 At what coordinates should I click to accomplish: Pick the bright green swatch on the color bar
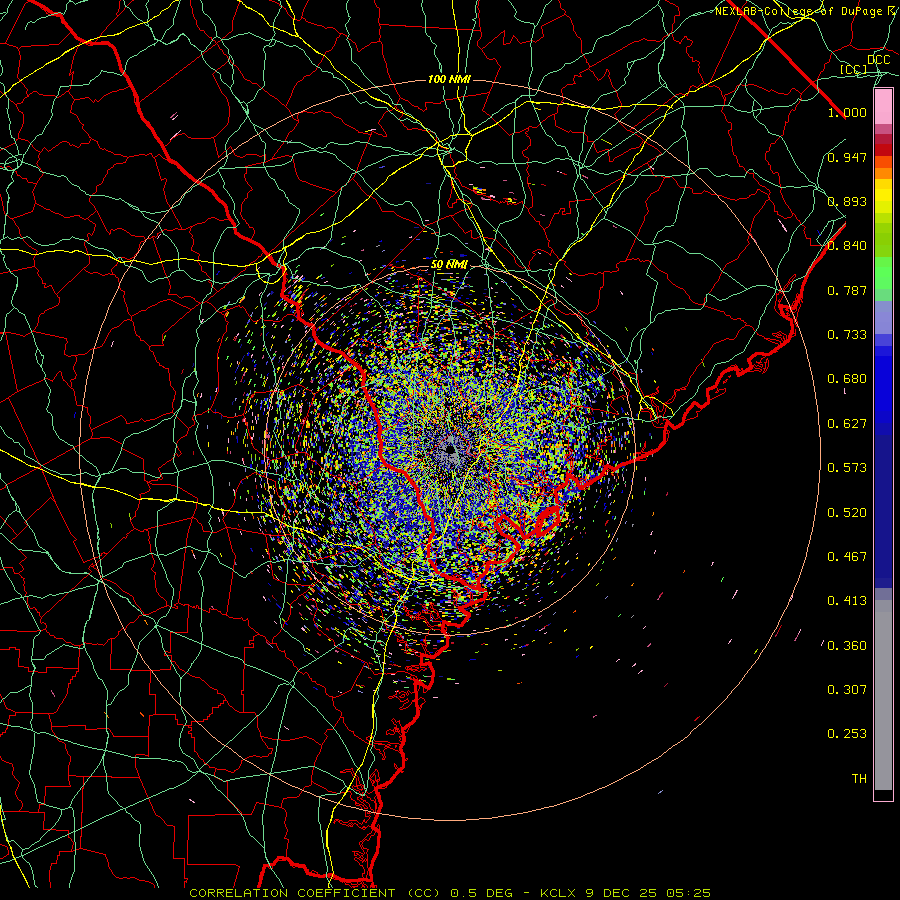pos(883,273)
